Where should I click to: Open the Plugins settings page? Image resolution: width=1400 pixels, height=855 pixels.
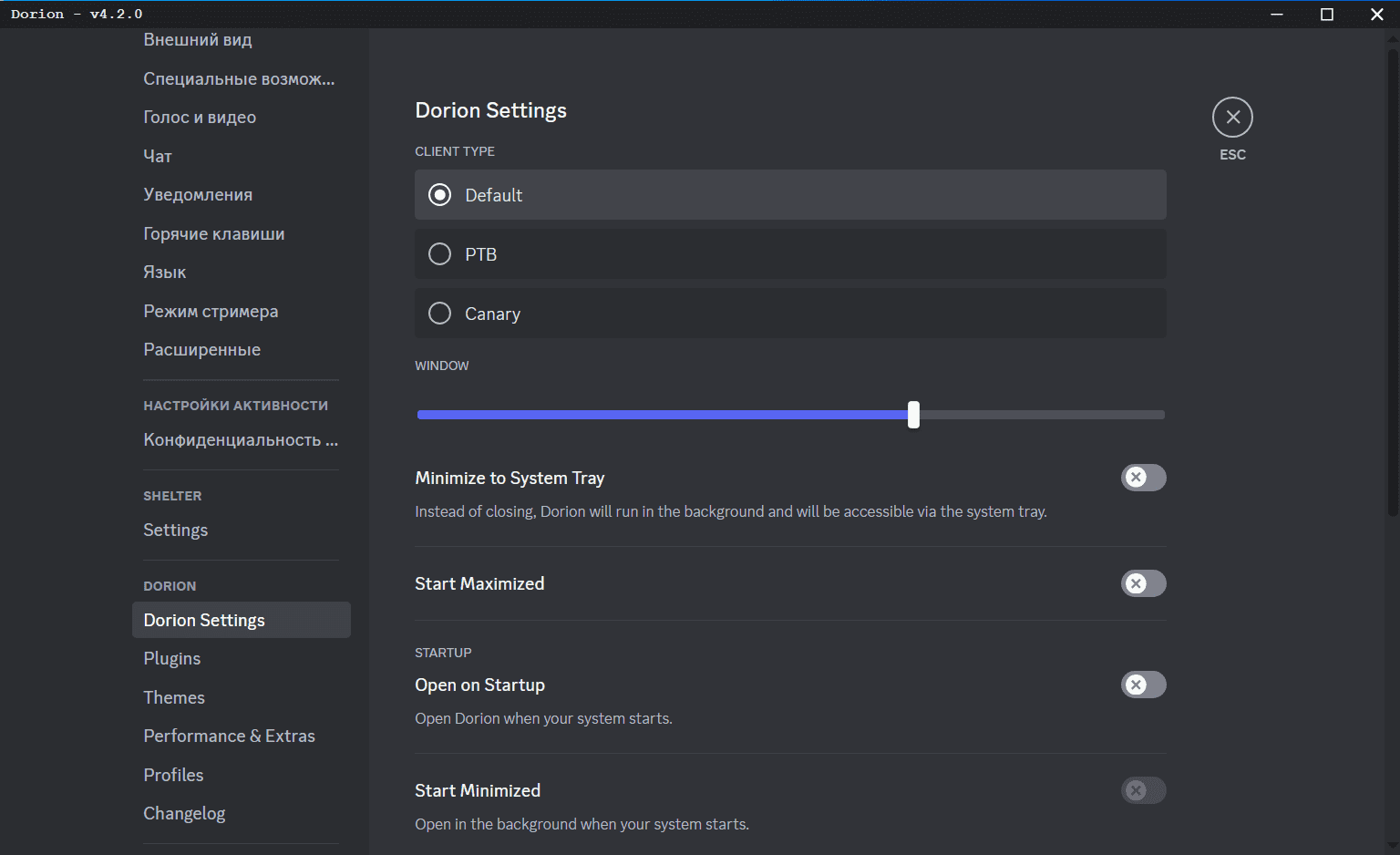[172, 659]
